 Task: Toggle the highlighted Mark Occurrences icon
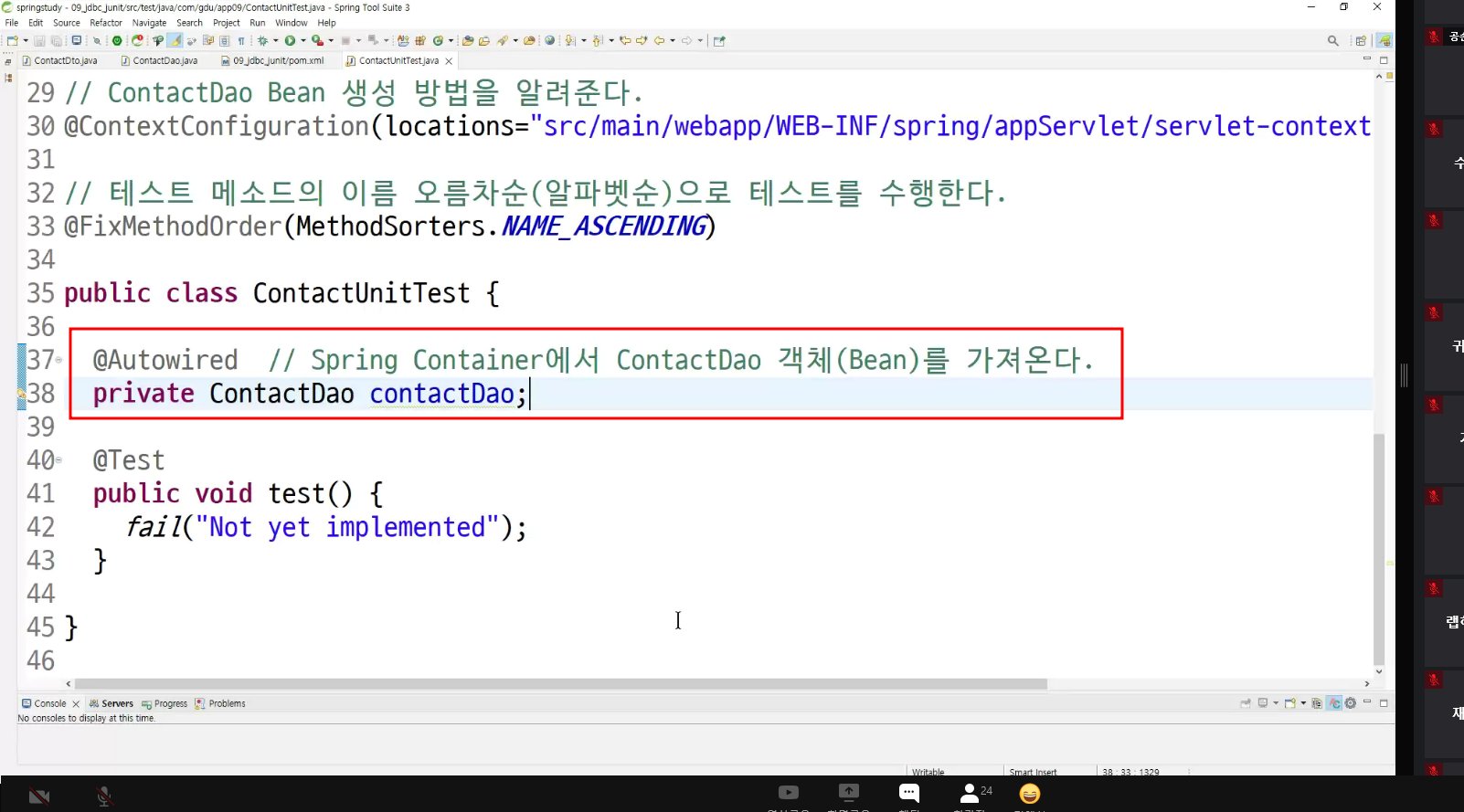pyautogui.click(x=175, y=40)
